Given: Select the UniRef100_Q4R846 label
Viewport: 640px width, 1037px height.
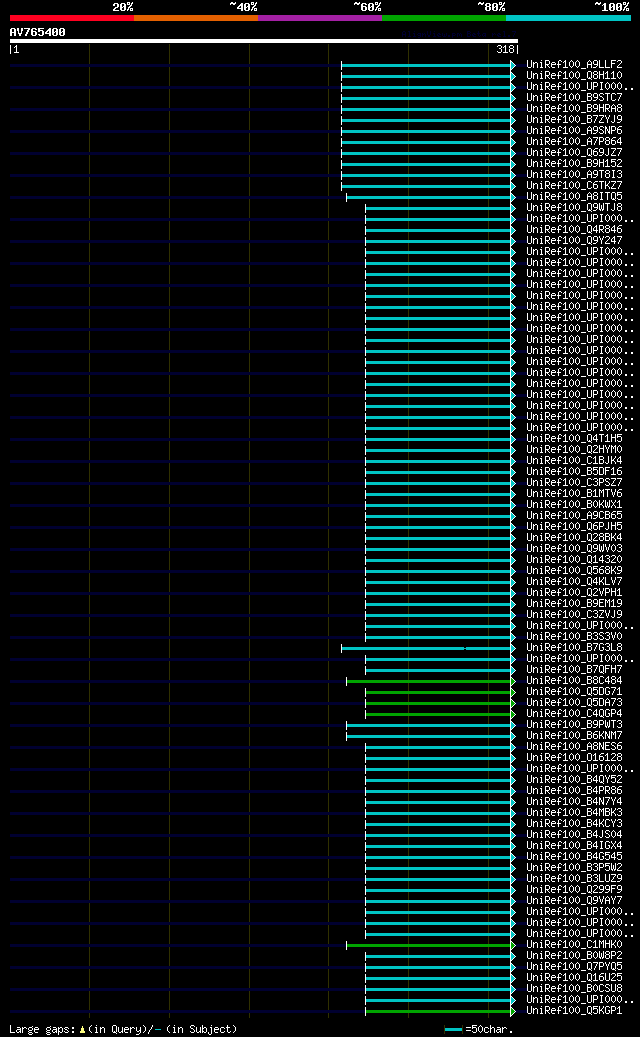Looking at the screenshot, I should [574, 229].
